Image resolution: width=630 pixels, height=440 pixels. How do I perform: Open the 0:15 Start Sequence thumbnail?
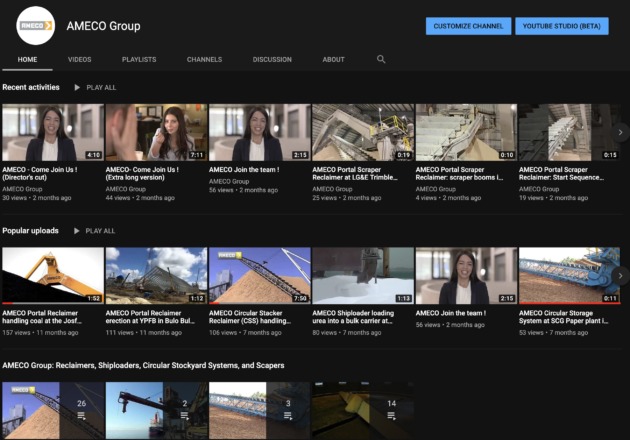[570, 132]
